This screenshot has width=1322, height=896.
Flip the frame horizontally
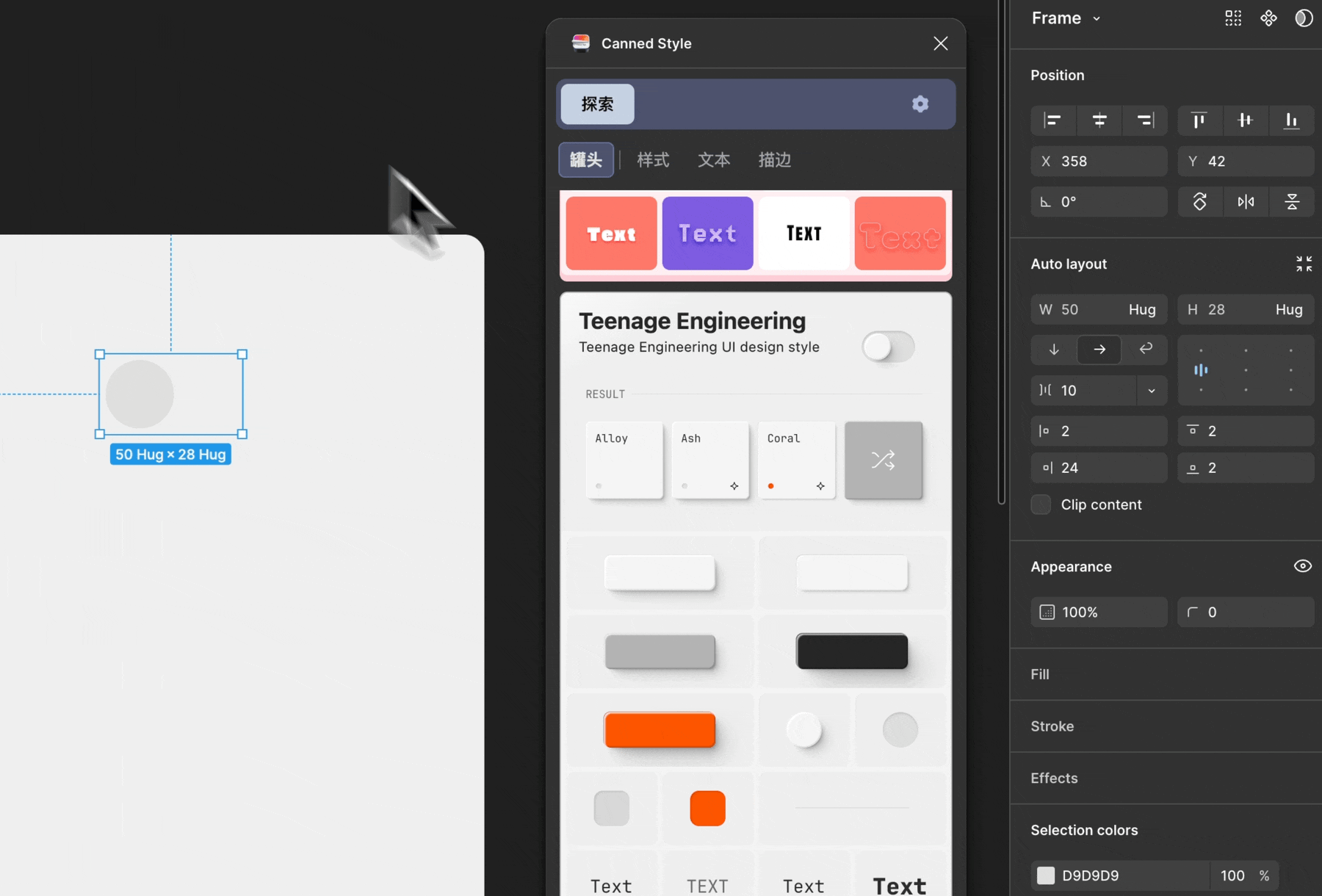(1246, 202)
